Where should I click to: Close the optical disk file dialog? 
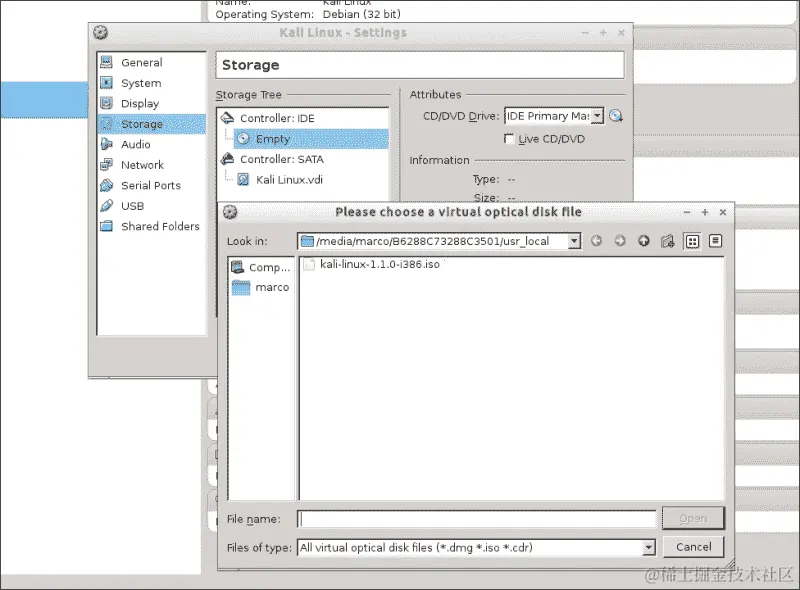point(722,212)
